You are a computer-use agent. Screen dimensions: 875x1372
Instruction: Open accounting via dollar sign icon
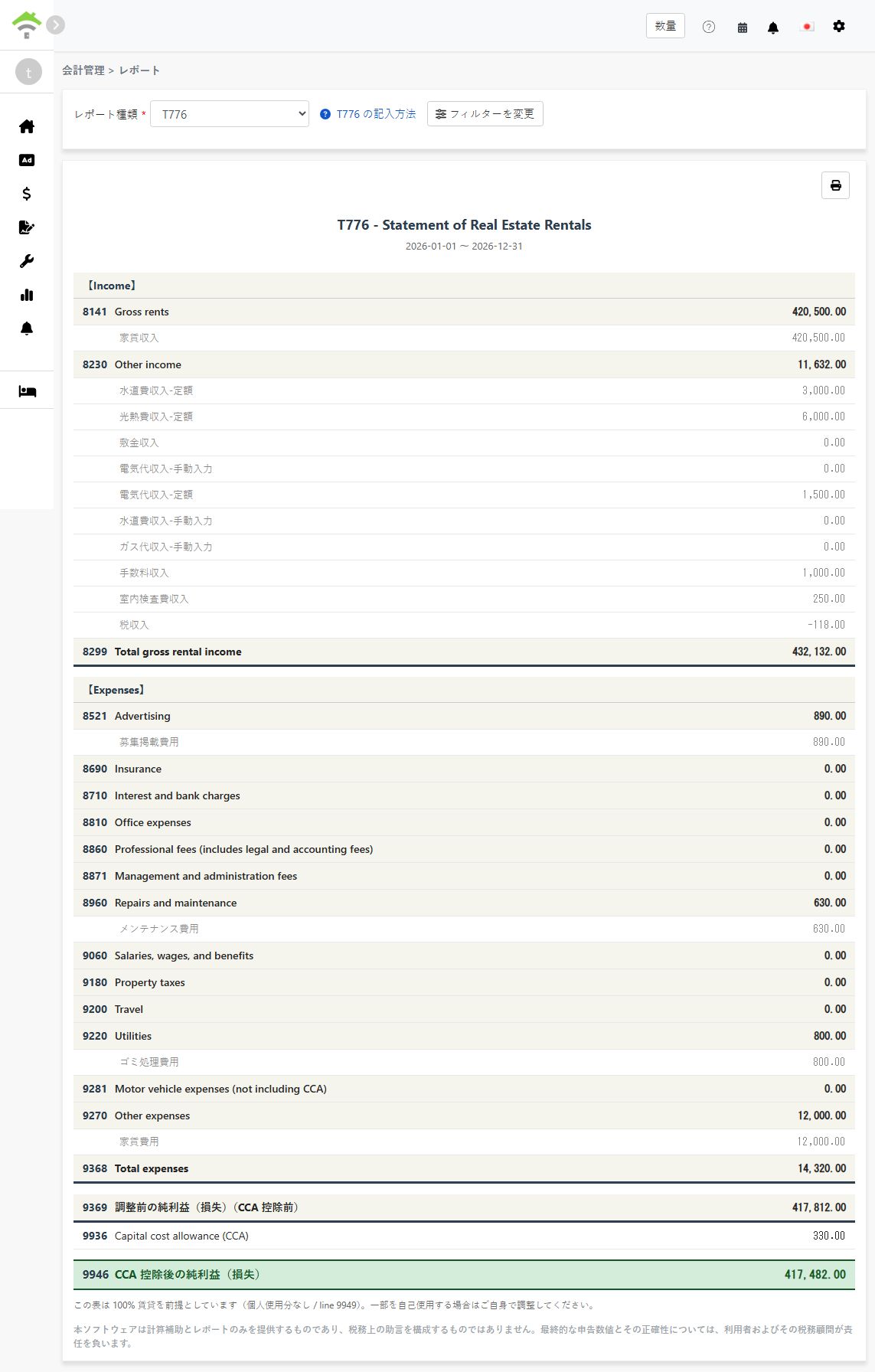click(27, 194)
